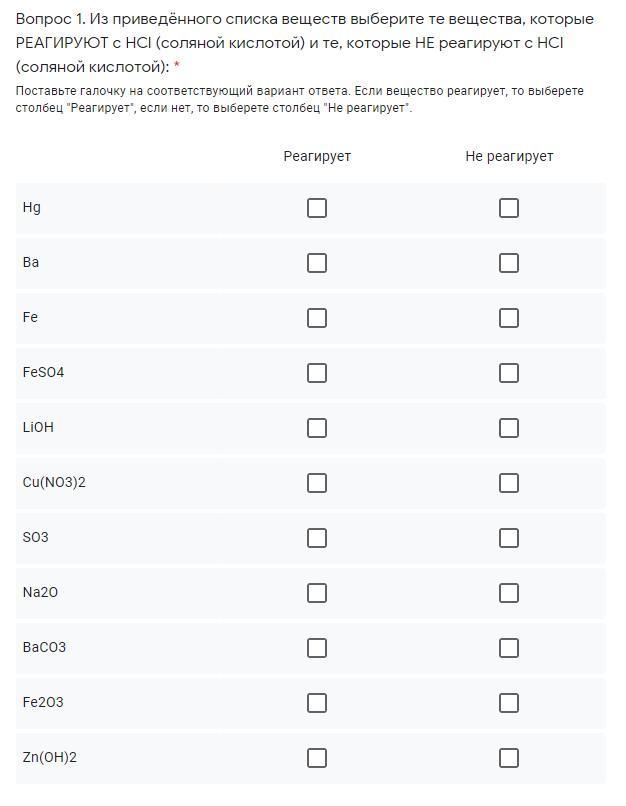Tick "Не реагирует" for SO3

point(509,538)
